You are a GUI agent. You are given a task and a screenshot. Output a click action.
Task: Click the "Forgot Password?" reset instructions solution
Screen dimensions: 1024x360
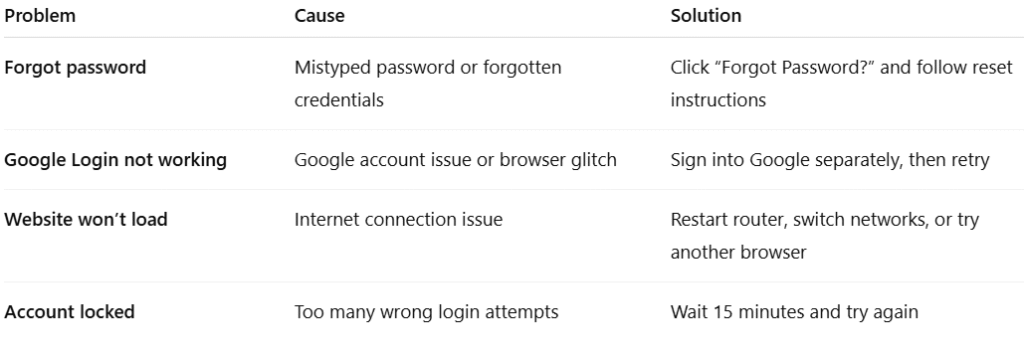[x=842, y=84]
